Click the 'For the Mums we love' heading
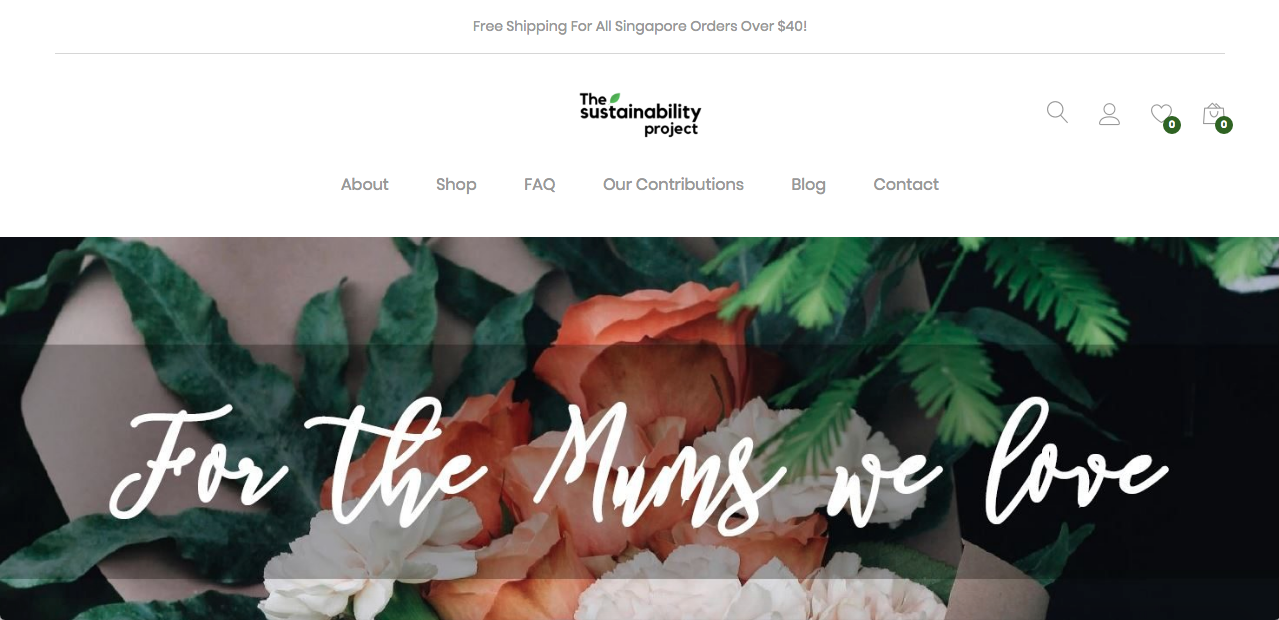The height and width of the screenshot is (620, 1279). (x=638, y=462)
